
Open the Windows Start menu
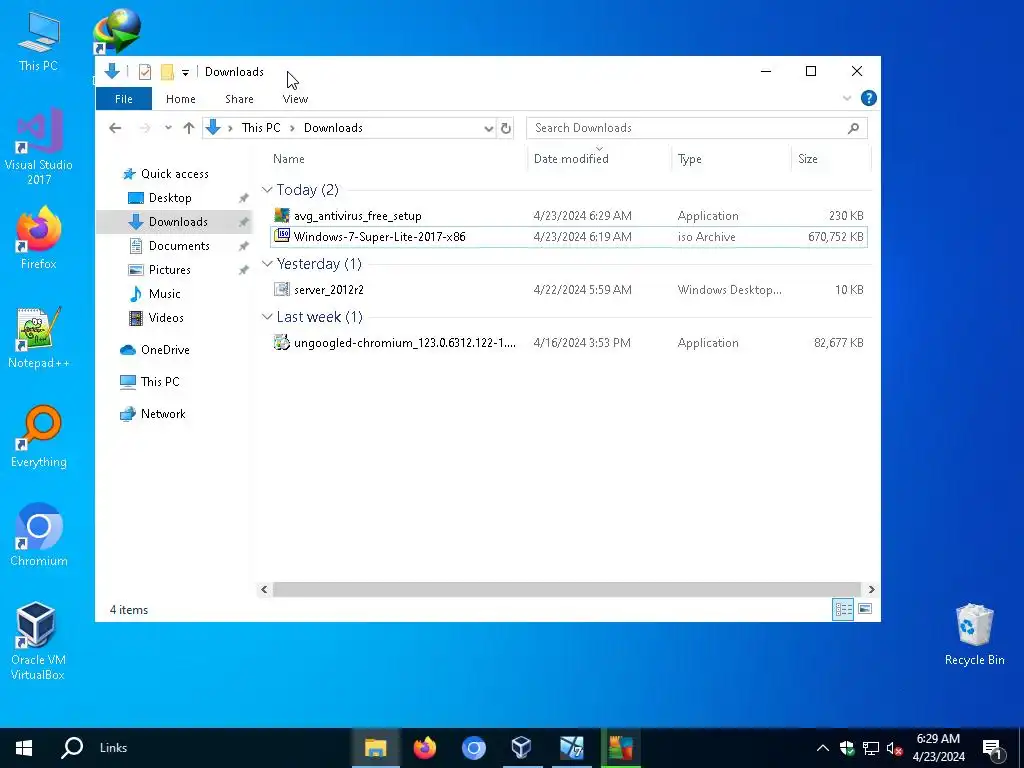click(x=24, y=748)
